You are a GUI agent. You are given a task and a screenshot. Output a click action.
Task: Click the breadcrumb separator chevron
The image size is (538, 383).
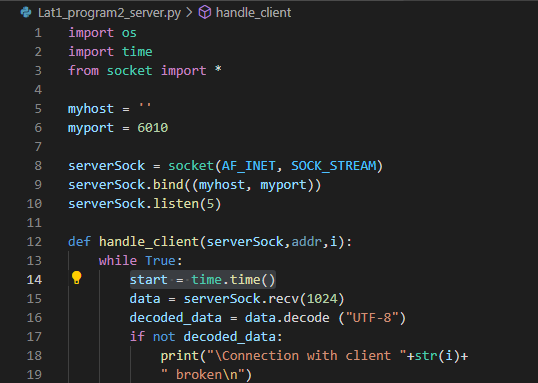pyautogui.click(x=189, y=13)
